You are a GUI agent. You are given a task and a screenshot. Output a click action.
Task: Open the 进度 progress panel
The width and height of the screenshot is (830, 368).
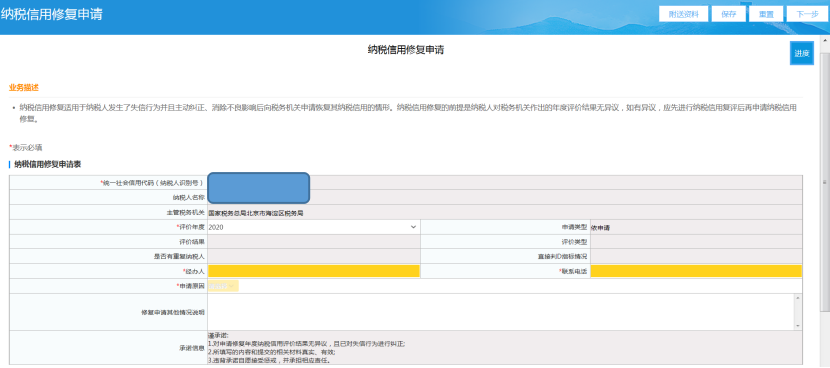click(x=801, y=53)
